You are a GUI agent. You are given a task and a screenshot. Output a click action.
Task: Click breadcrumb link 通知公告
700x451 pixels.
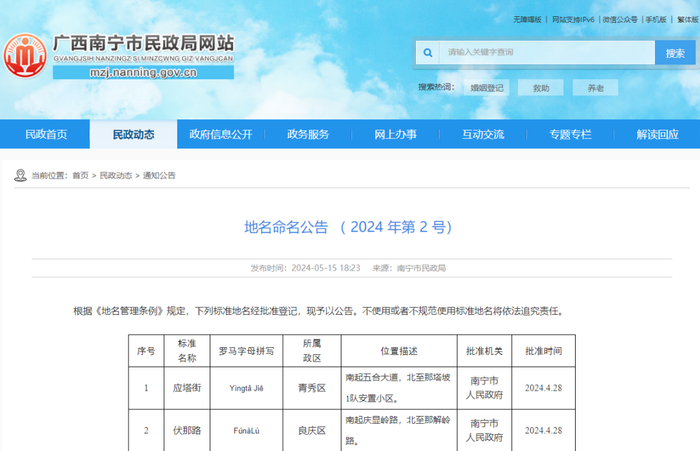coord(159,175)
